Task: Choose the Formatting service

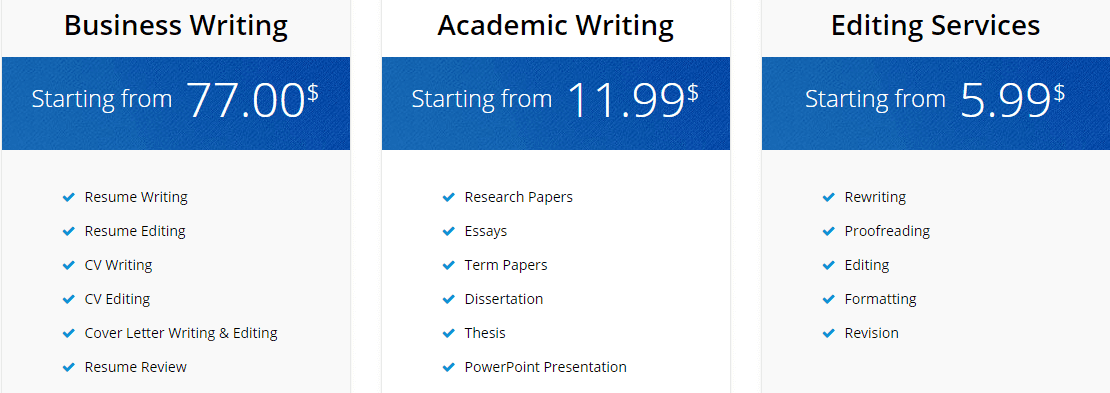Action: tap(880, 299)
